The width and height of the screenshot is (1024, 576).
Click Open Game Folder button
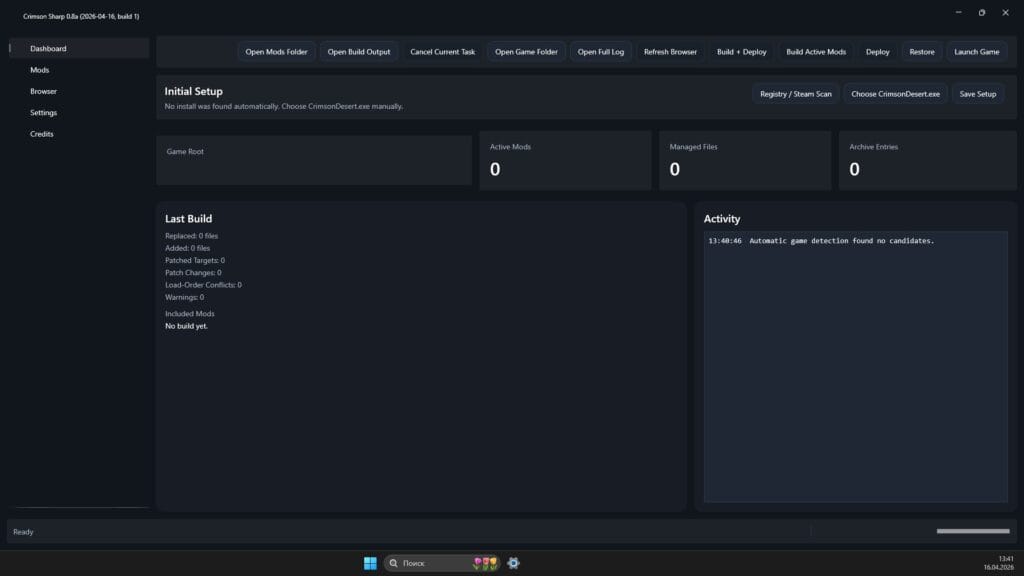click(526, 52)
